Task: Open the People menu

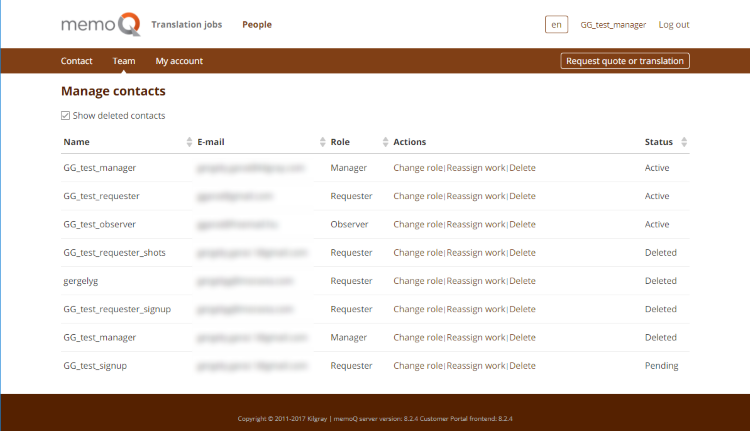Action: [x=256, y=25]
